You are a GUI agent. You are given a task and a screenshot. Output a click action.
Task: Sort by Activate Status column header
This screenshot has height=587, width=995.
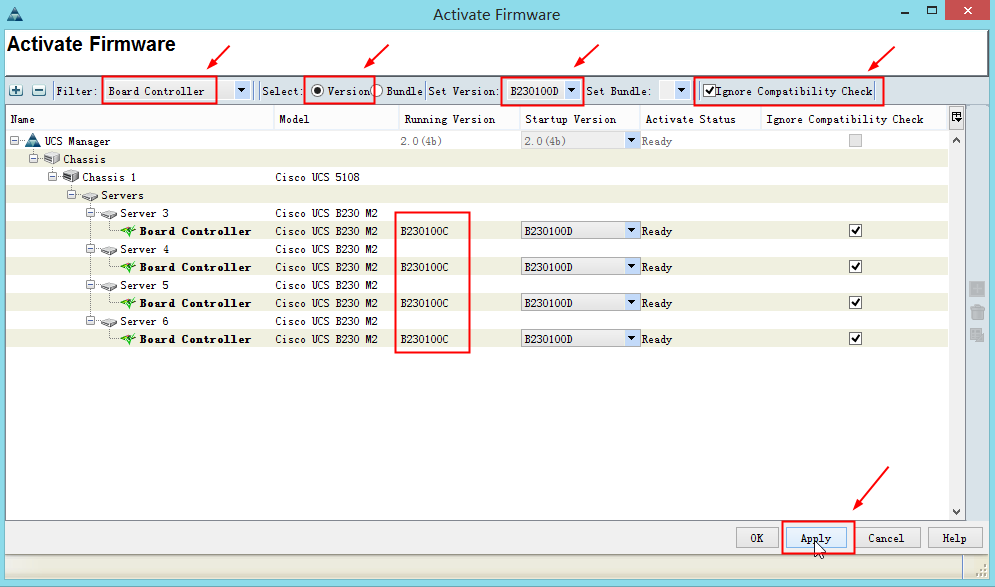coord(700,119)
